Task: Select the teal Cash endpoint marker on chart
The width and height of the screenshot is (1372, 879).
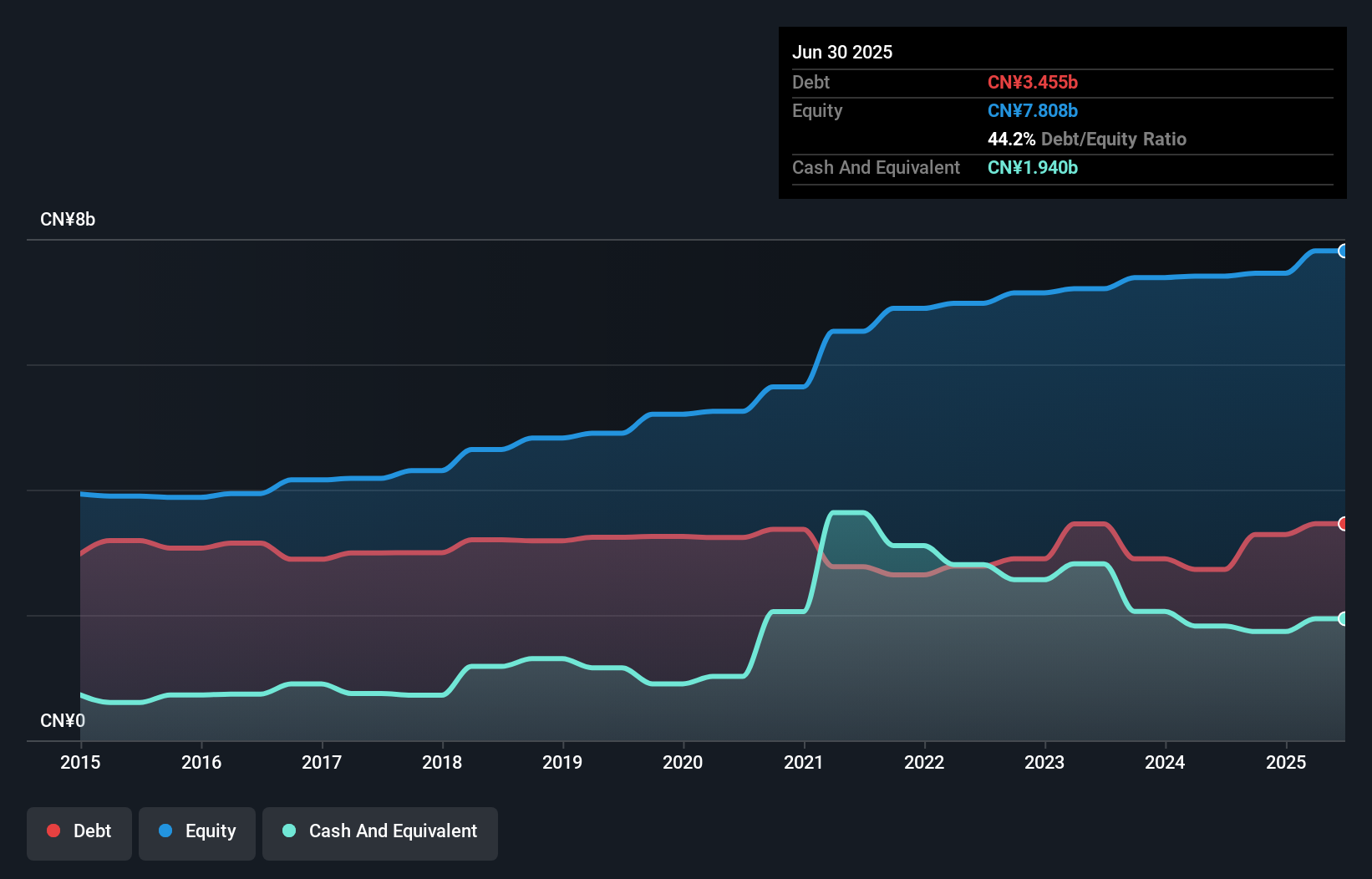Action: coord(1343,618)
